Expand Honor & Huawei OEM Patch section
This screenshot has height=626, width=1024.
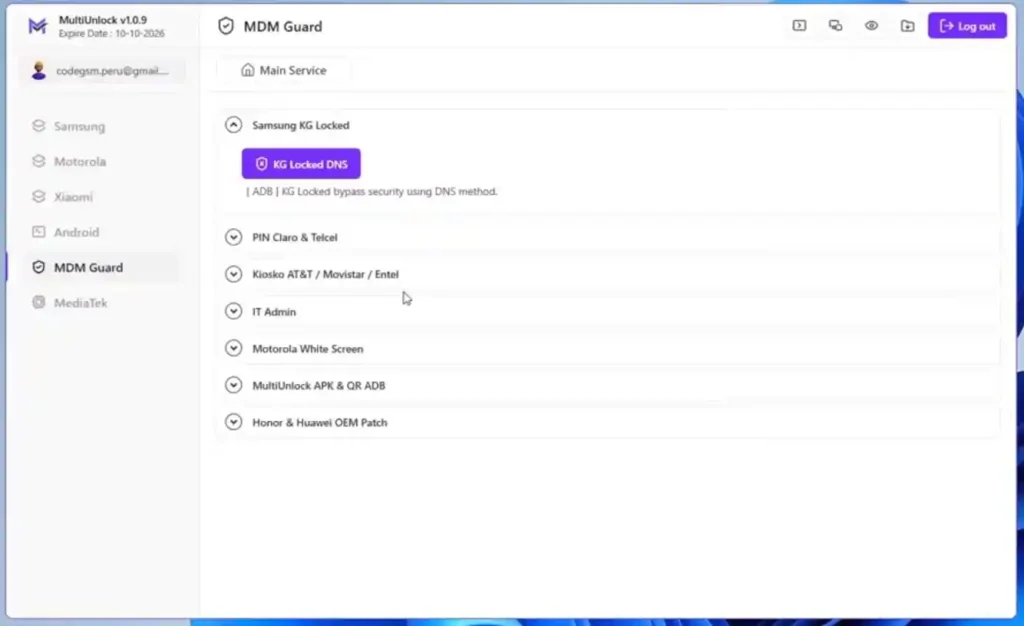[233, 422]
